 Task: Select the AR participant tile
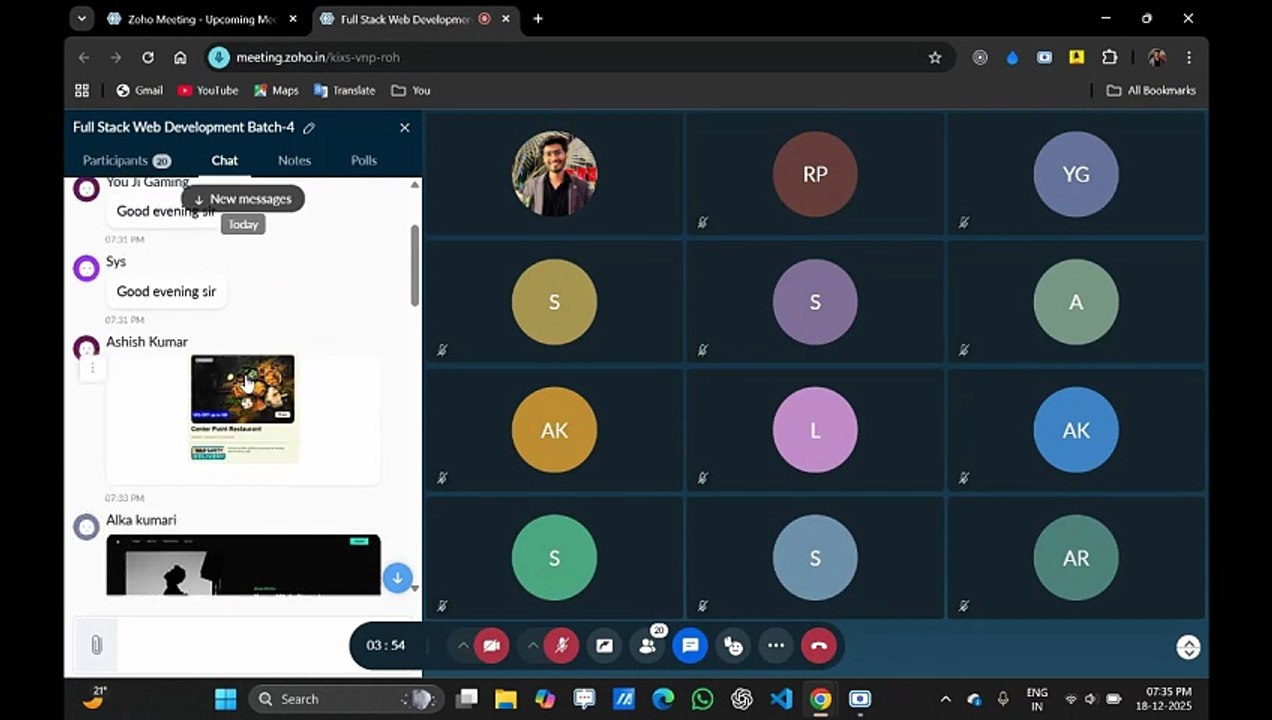coord(1076,558)
